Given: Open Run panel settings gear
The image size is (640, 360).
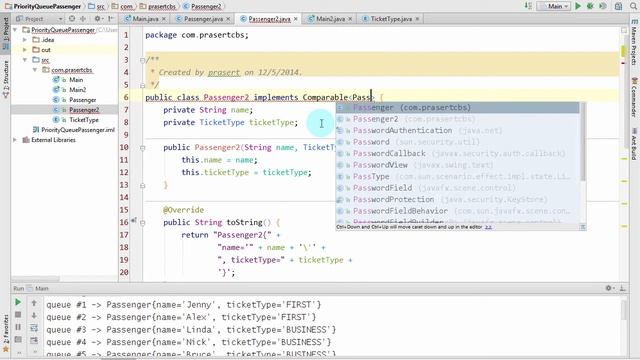Looking at the screenshot, I should 609,288.
